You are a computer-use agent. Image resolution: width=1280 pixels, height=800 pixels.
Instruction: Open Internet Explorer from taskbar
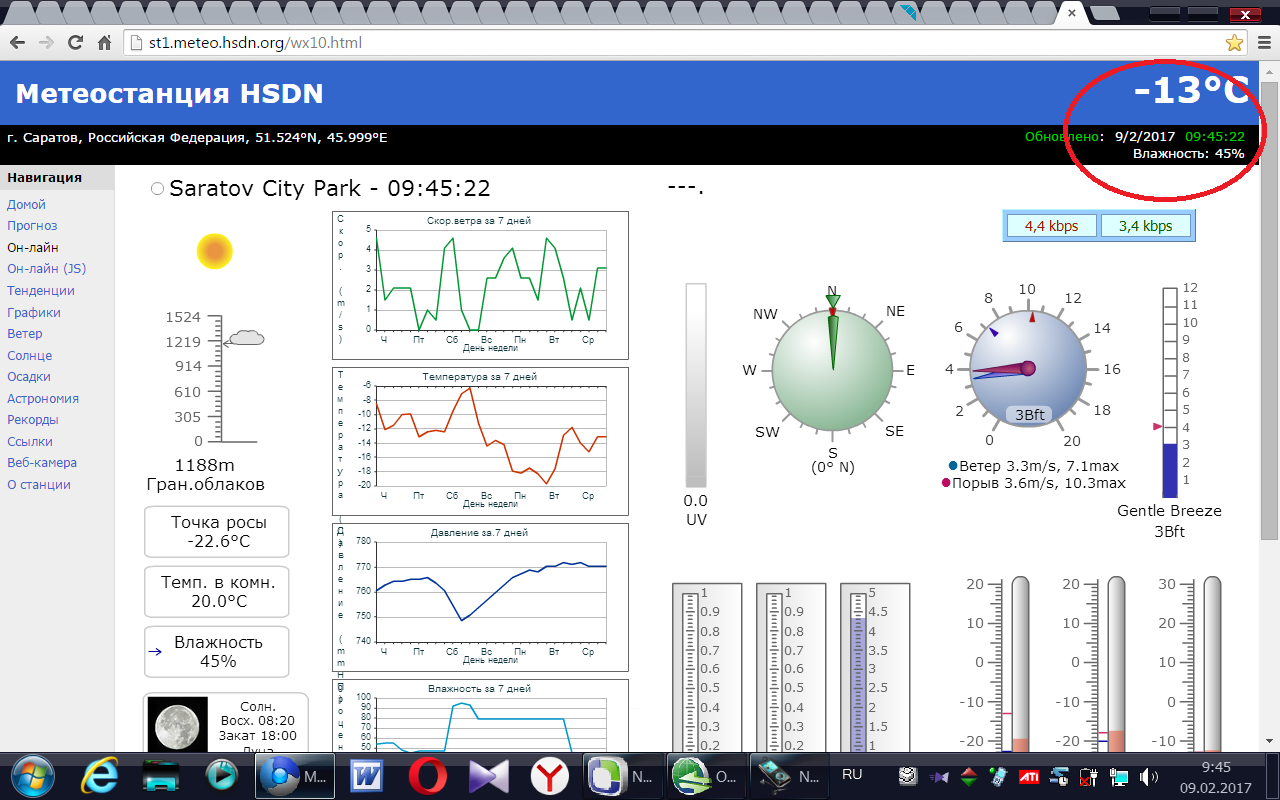[x=100, y=775]
